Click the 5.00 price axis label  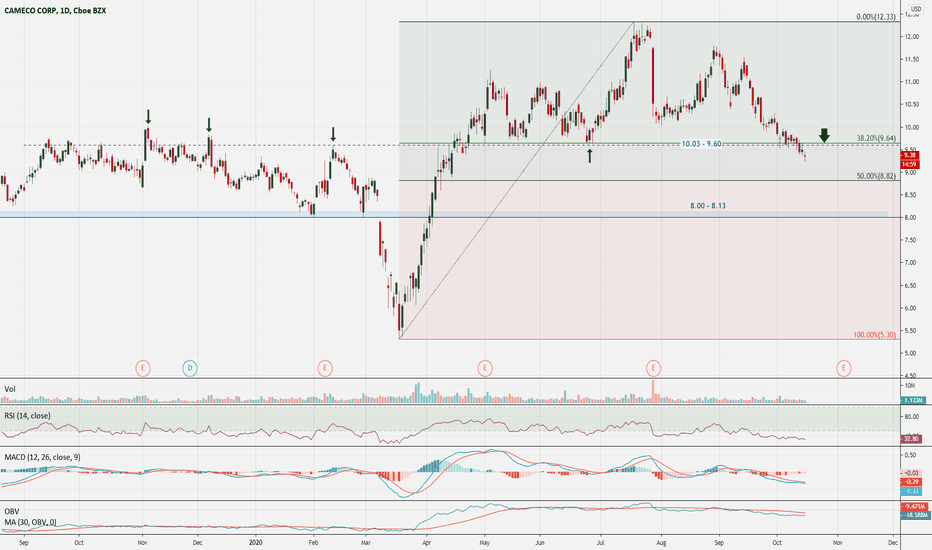(x=910, y=353)
